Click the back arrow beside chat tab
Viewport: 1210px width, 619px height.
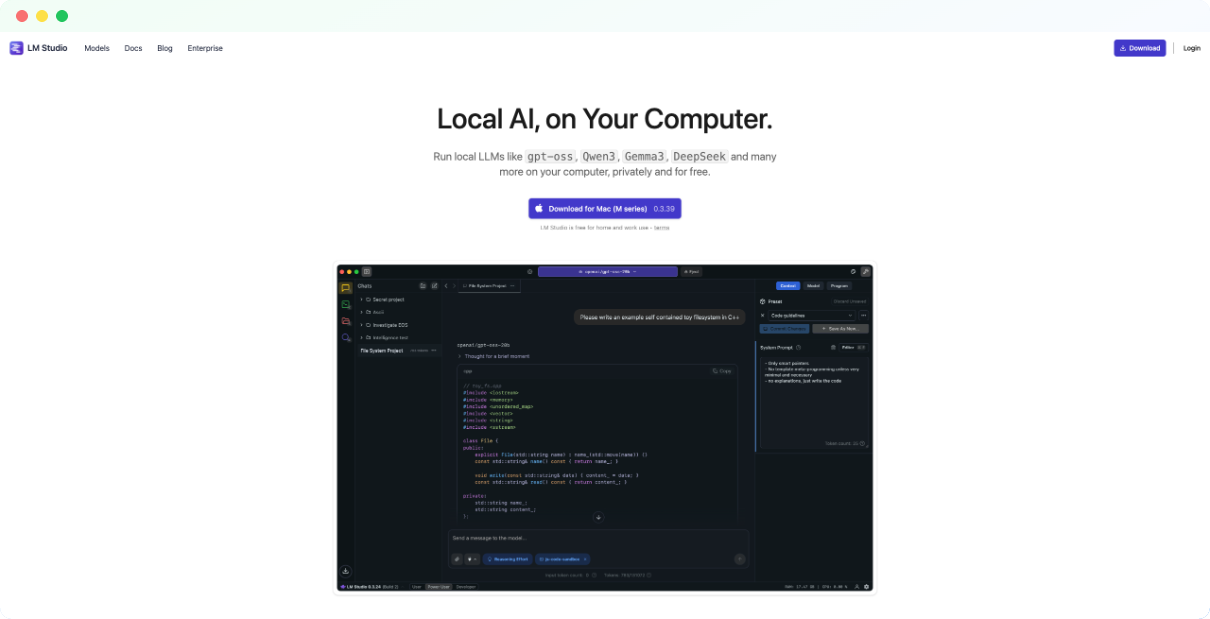coord(446,286)
